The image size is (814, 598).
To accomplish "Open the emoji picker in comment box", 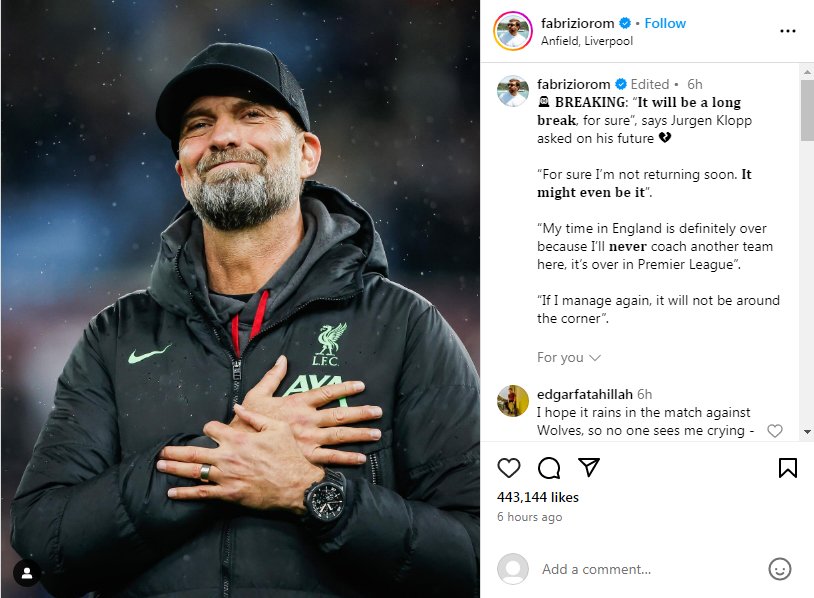I will [780, 569].
